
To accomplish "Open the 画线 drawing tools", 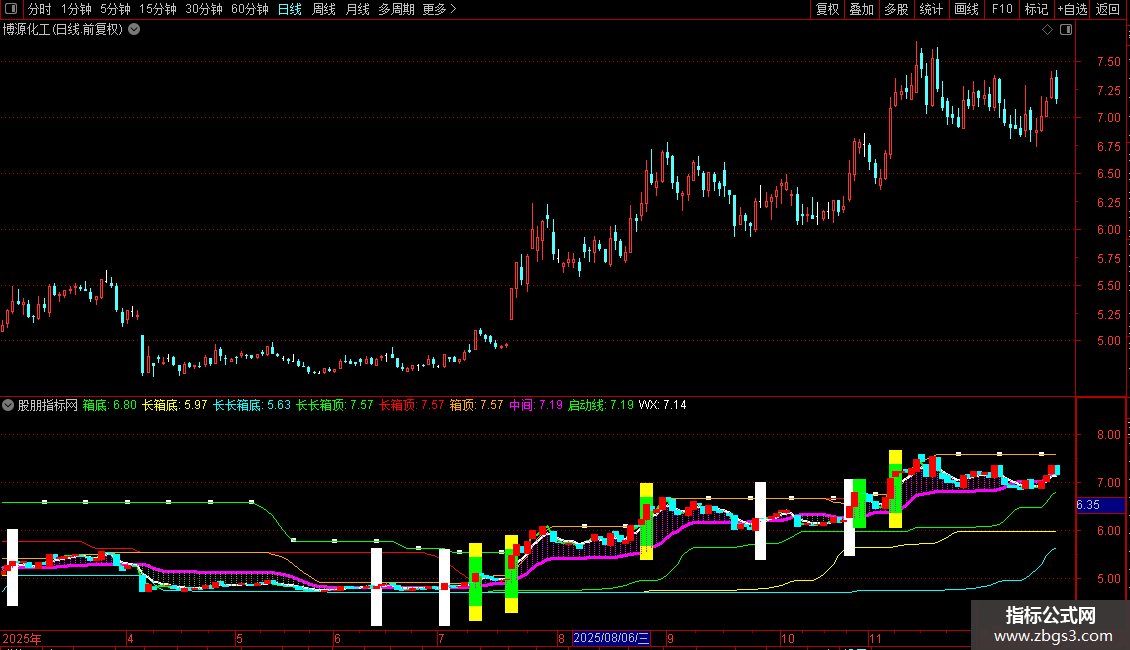I will point(966,9).
